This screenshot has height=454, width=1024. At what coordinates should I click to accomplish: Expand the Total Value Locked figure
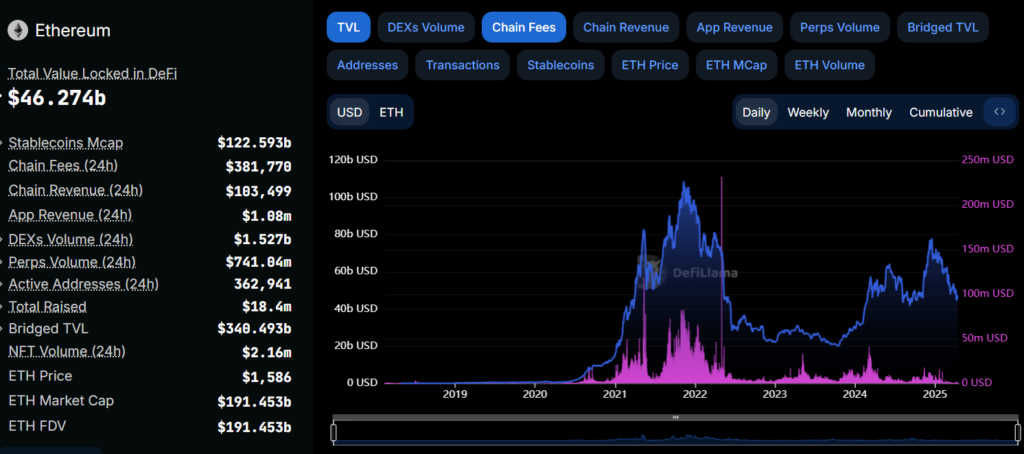[3, 98]
